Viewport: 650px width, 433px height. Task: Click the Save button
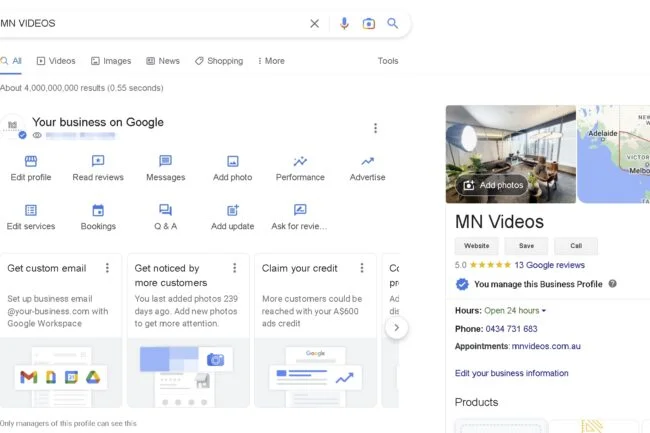coord(526,246)
